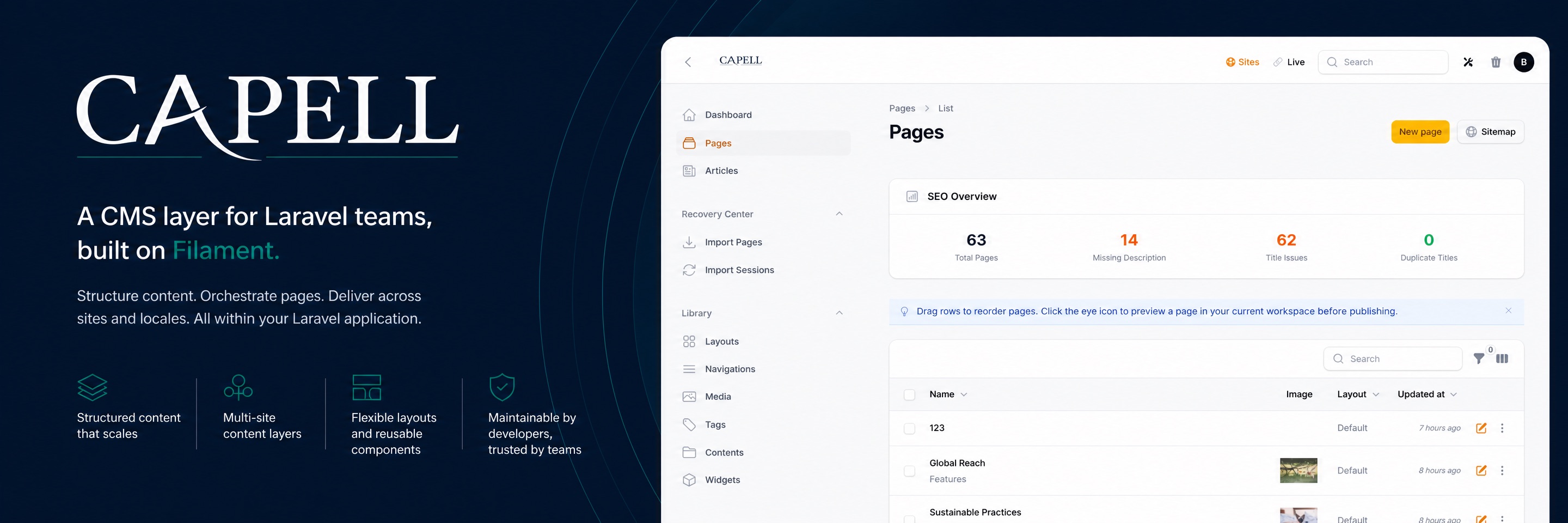Click the 0 Duplicate Titles stat
This screenshot has height=523, width=1568.
[x=1429, y=247]
